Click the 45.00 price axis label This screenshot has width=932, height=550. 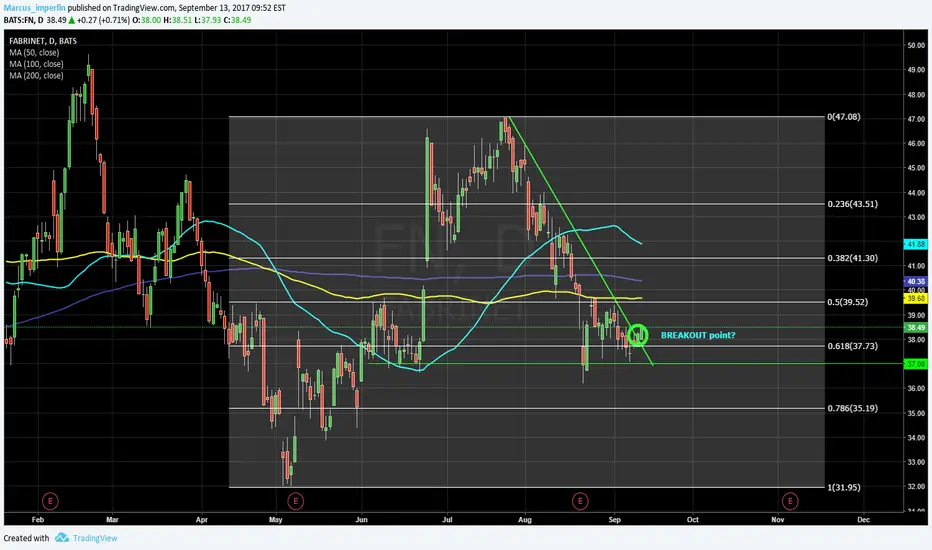click(916, 168)
